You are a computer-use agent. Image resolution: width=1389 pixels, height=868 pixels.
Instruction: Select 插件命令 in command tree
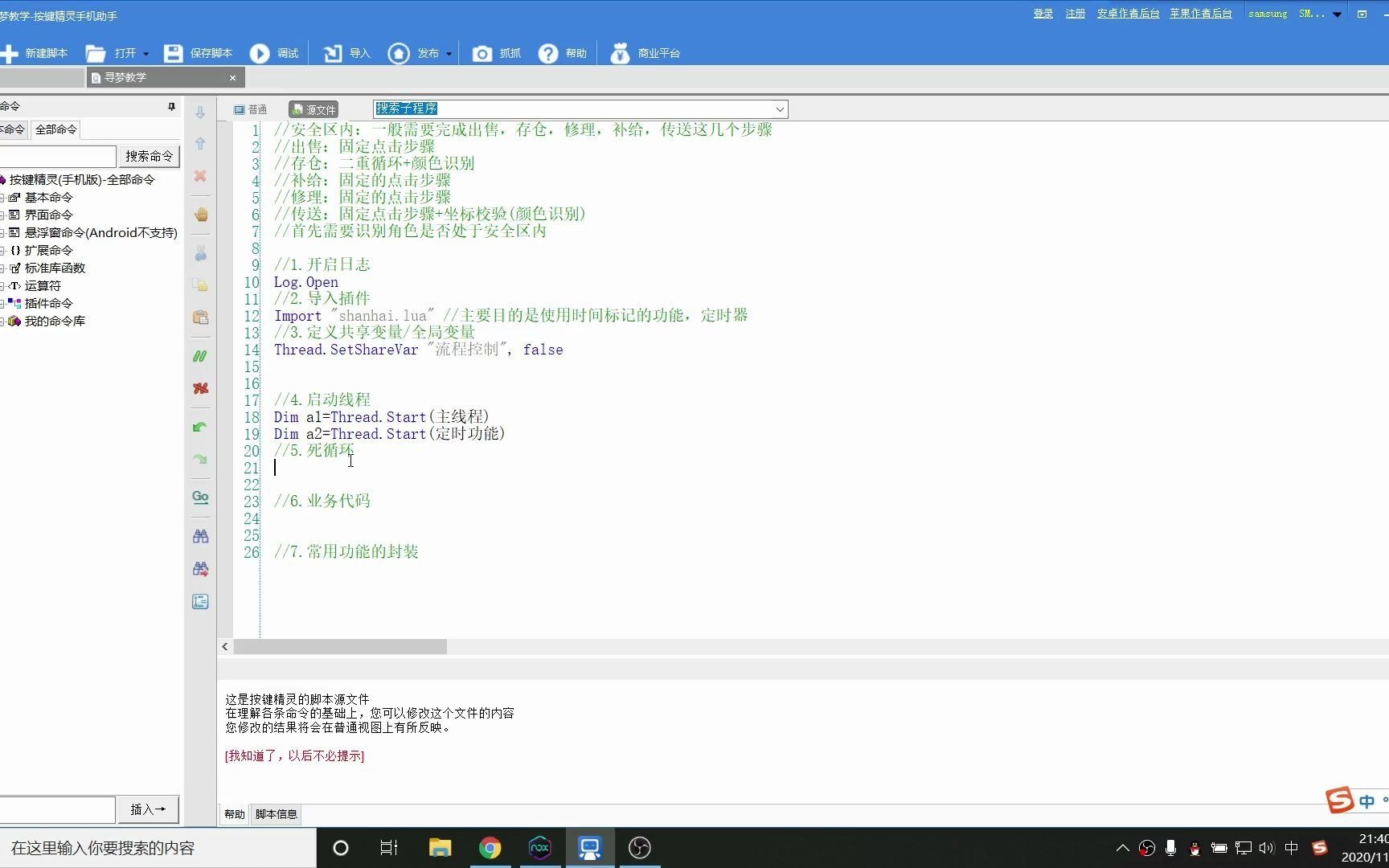(48, 303)
